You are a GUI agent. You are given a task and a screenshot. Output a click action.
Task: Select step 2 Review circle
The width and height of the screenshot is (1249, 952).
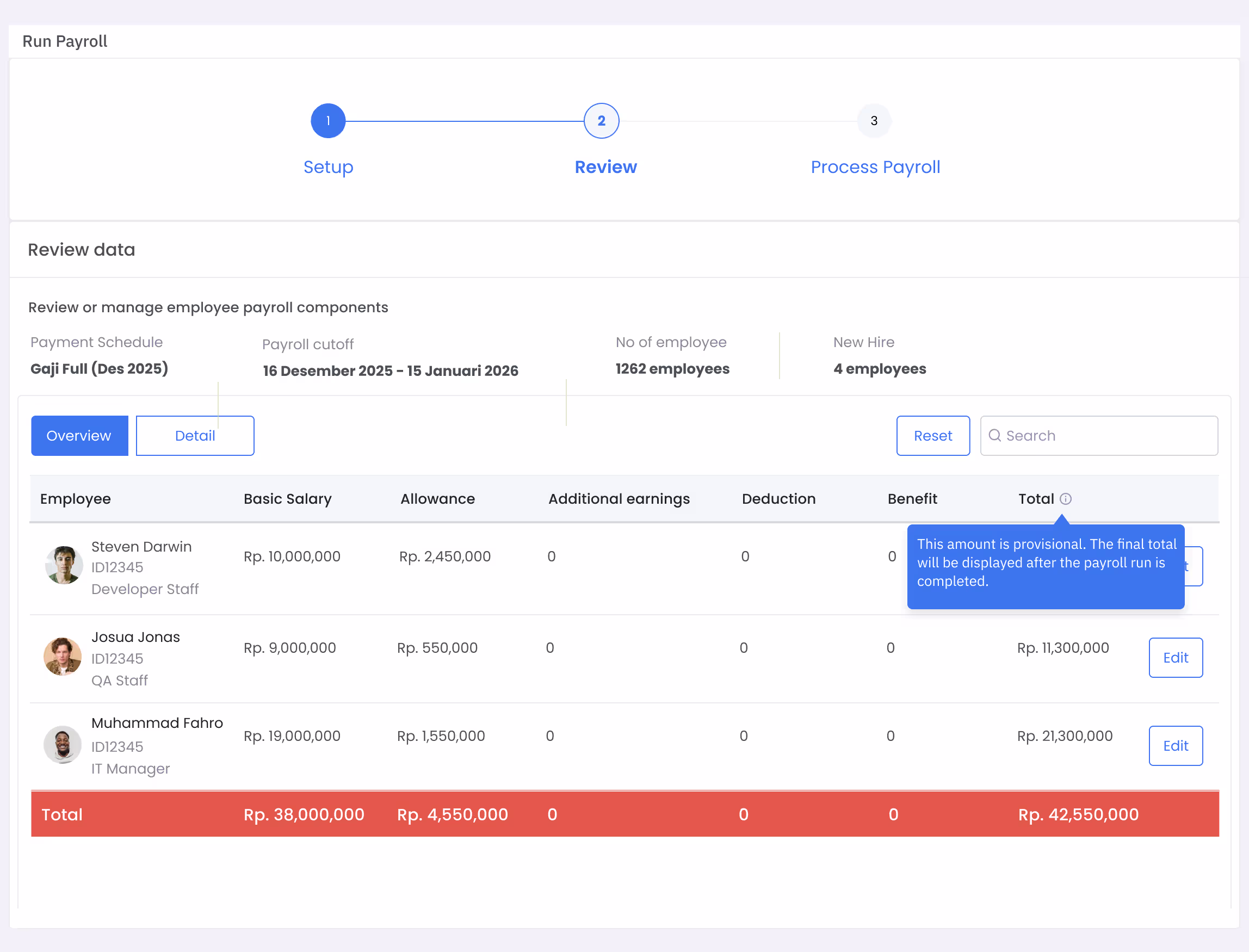(x=601, y=121)
